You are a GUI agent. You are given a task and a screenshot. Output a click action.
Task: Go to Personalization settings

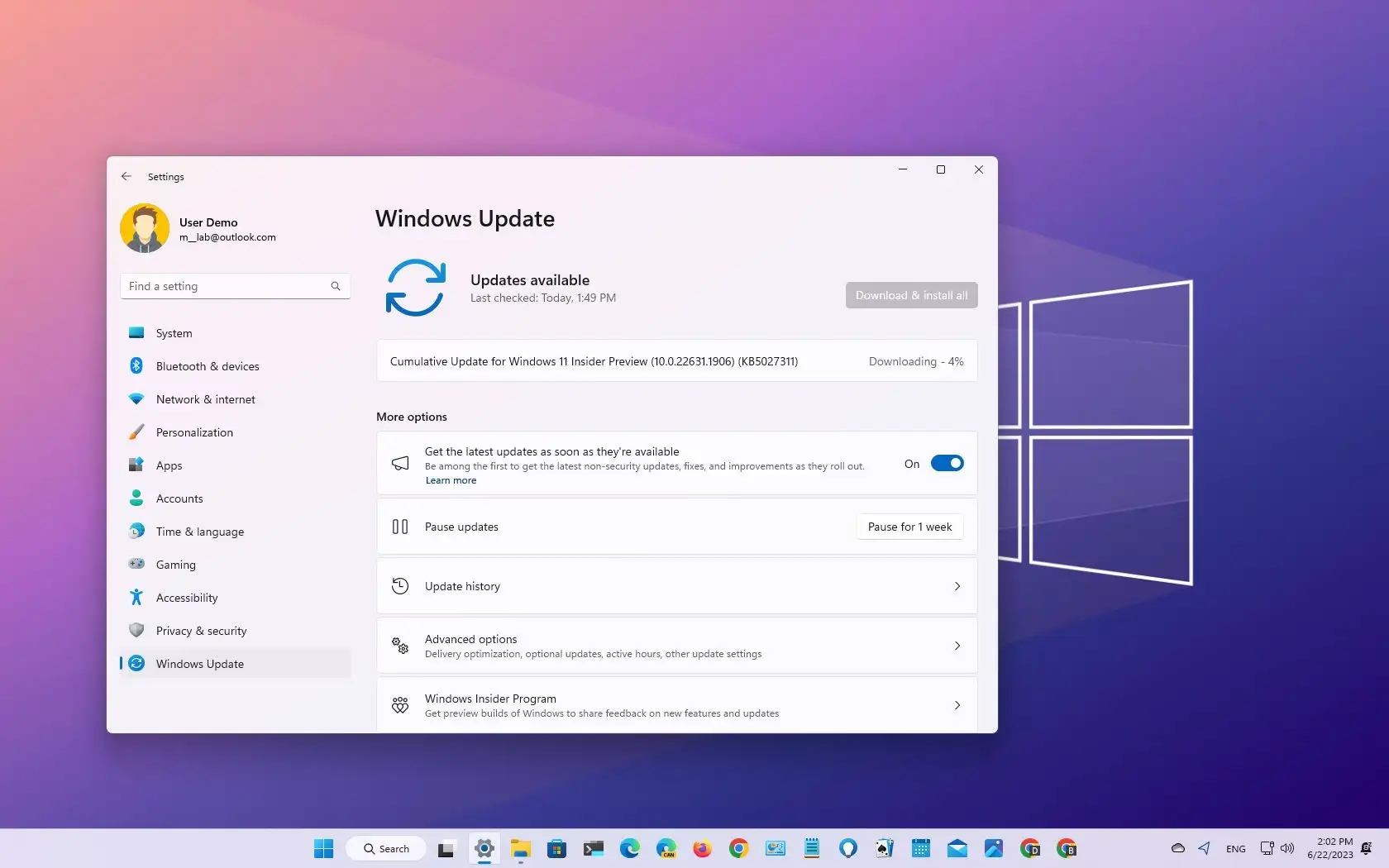[236, 432]
